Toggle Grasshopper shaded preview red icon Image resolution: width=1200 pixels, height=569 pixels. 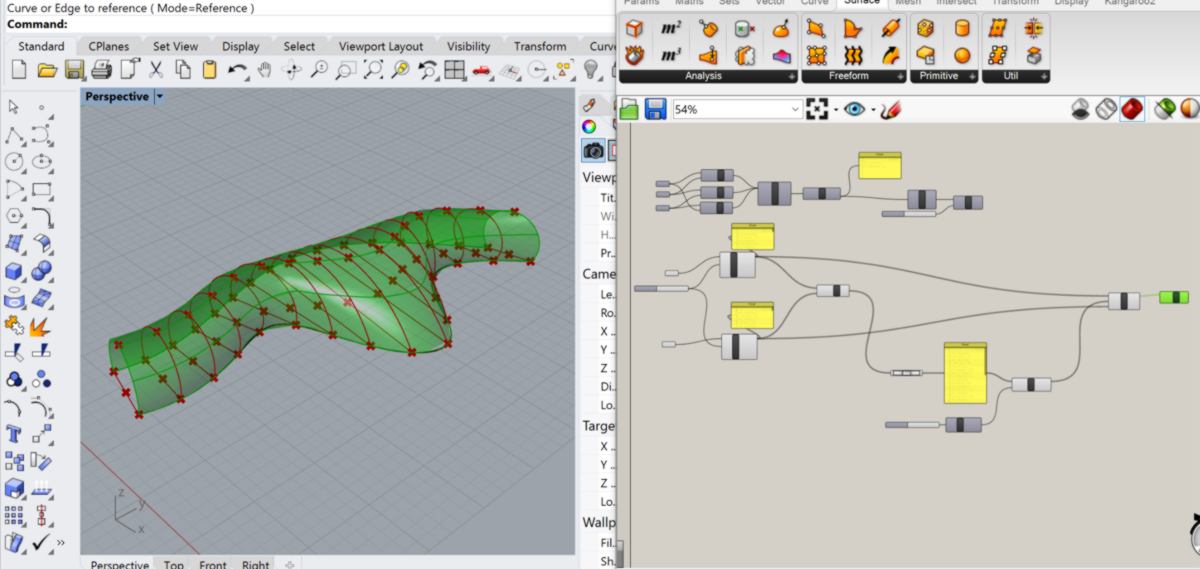1132,109
